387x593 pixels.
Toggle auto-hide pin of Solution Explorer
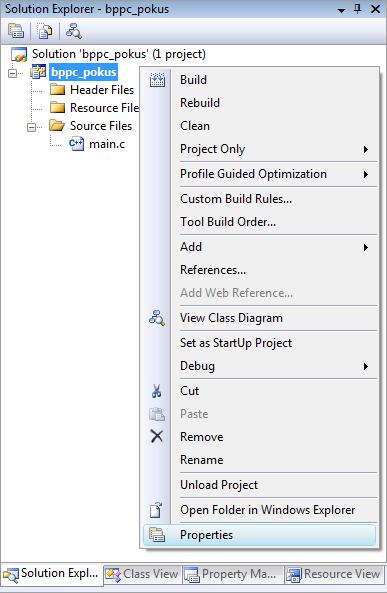(357, 9)
